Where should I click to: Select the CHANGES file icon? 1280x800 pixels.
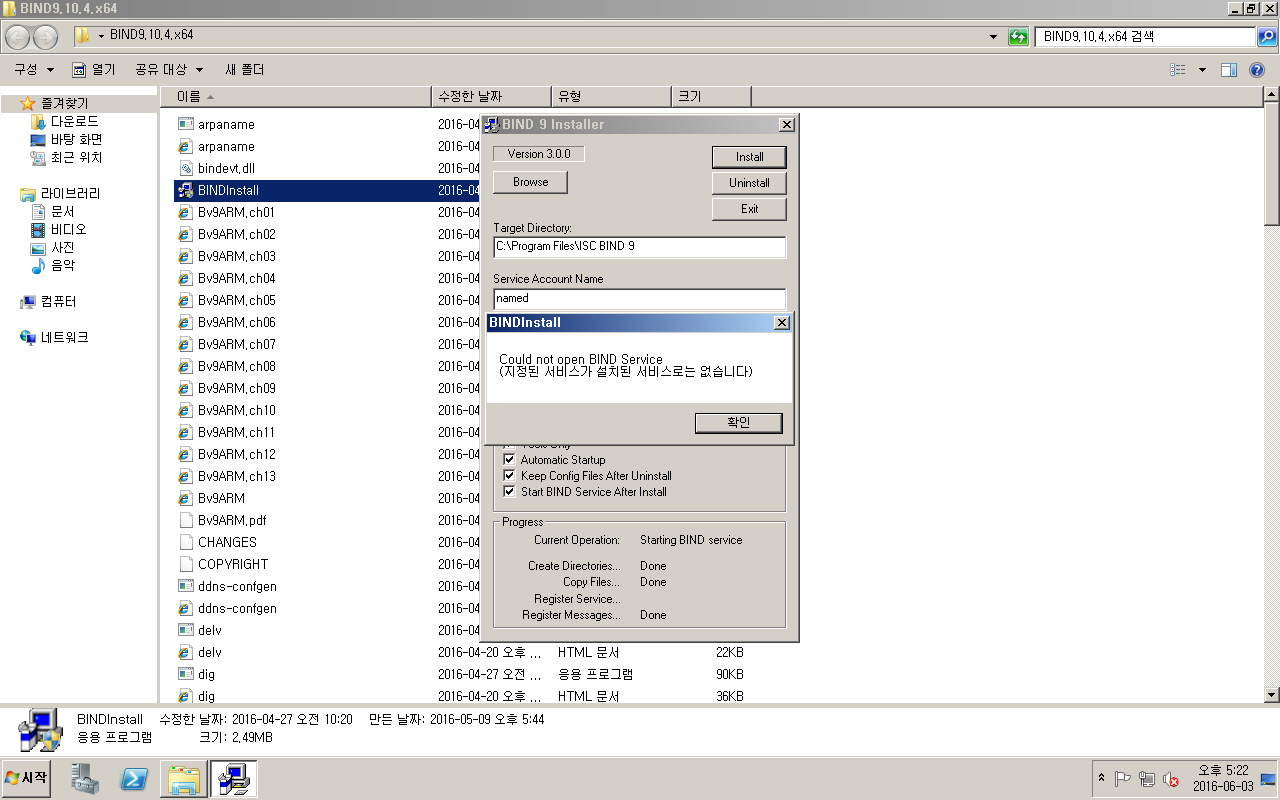[185, 542]
